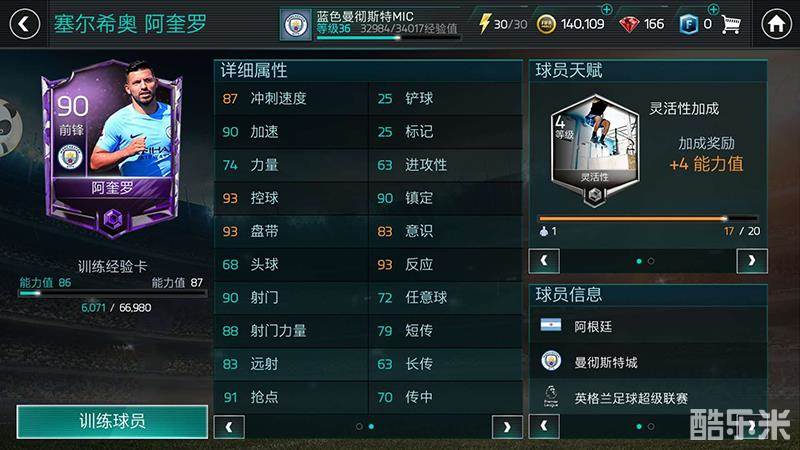800x450 pixels.
Task: Select second page dot under 球员天赋
Action: tap(651, 261)
